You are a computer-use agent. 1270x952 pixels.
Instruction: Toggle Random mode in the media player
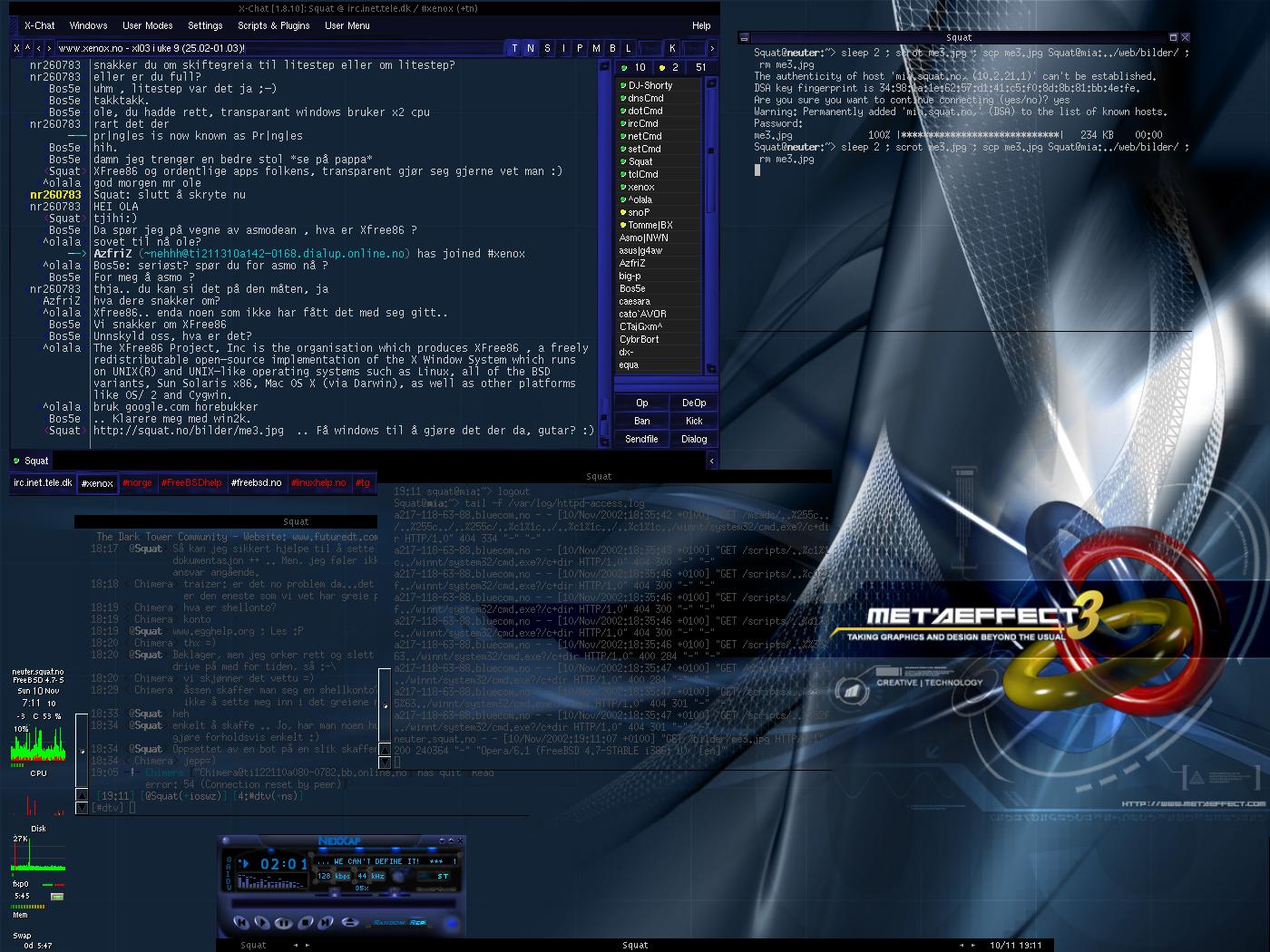click(x=389, y=923)
